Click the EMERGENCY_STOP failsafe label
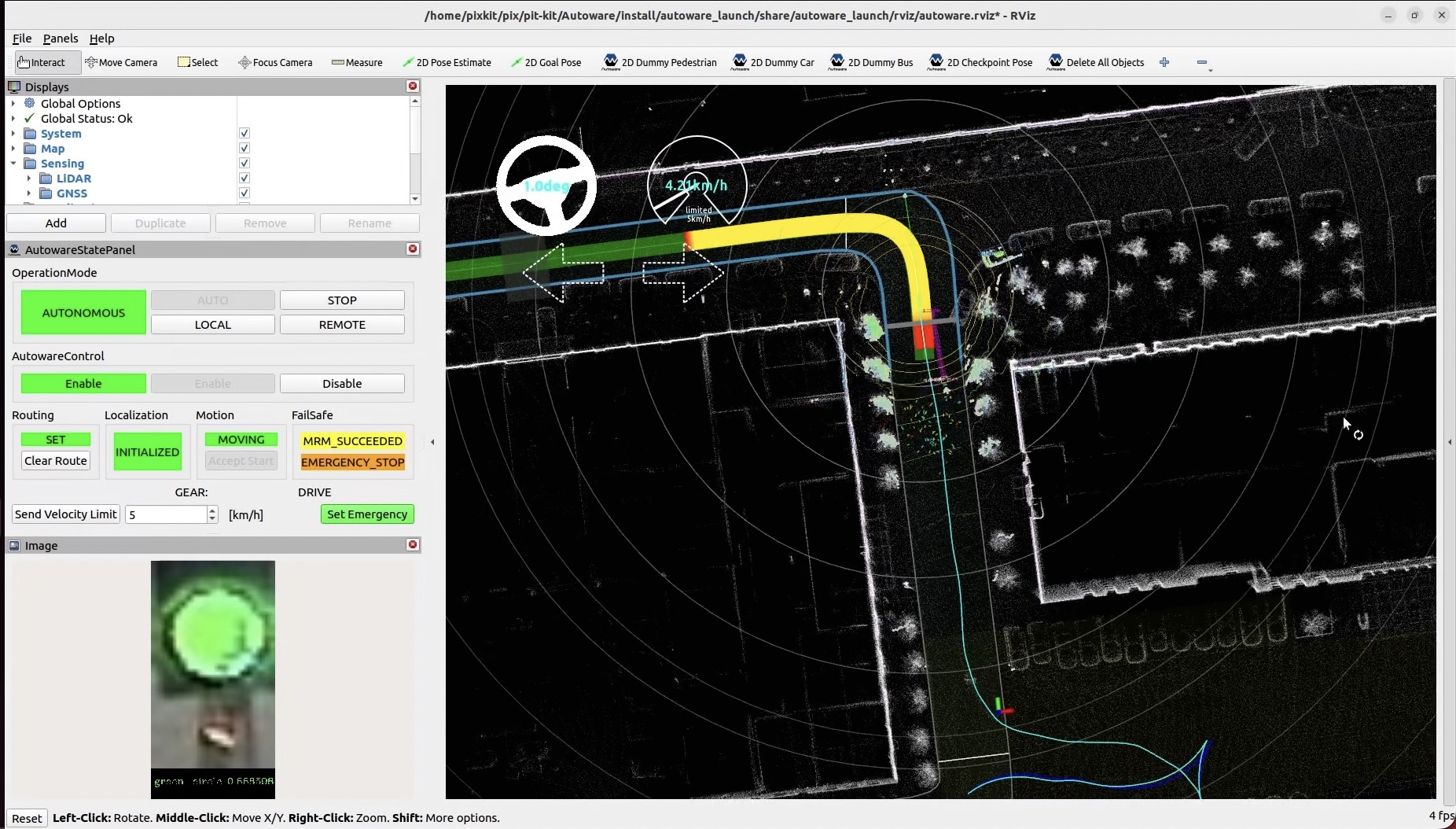Viewport: 1456px width, 829px height. point(353,462)
